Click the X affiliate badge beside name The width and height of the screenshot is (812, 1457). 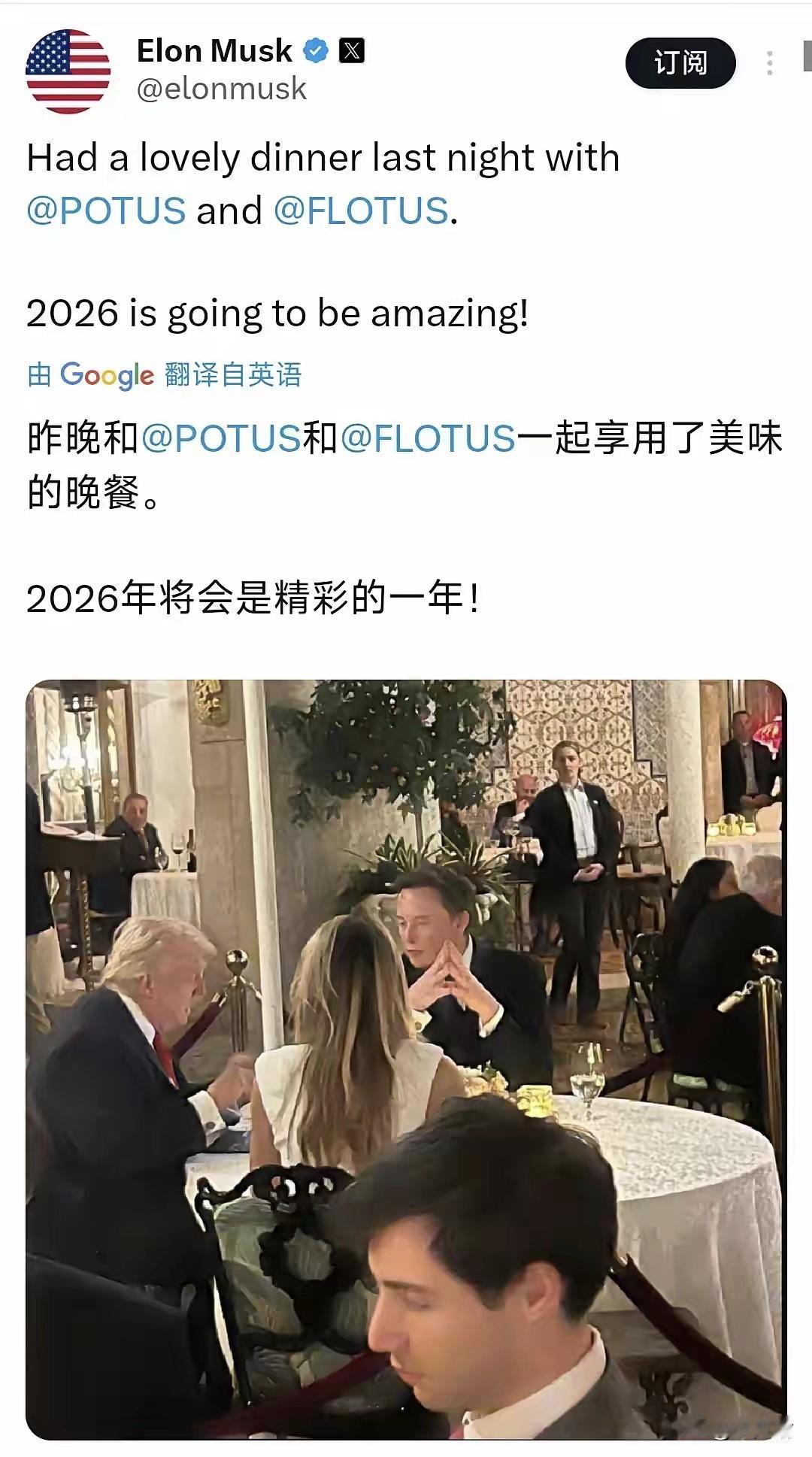coord(352,51)
